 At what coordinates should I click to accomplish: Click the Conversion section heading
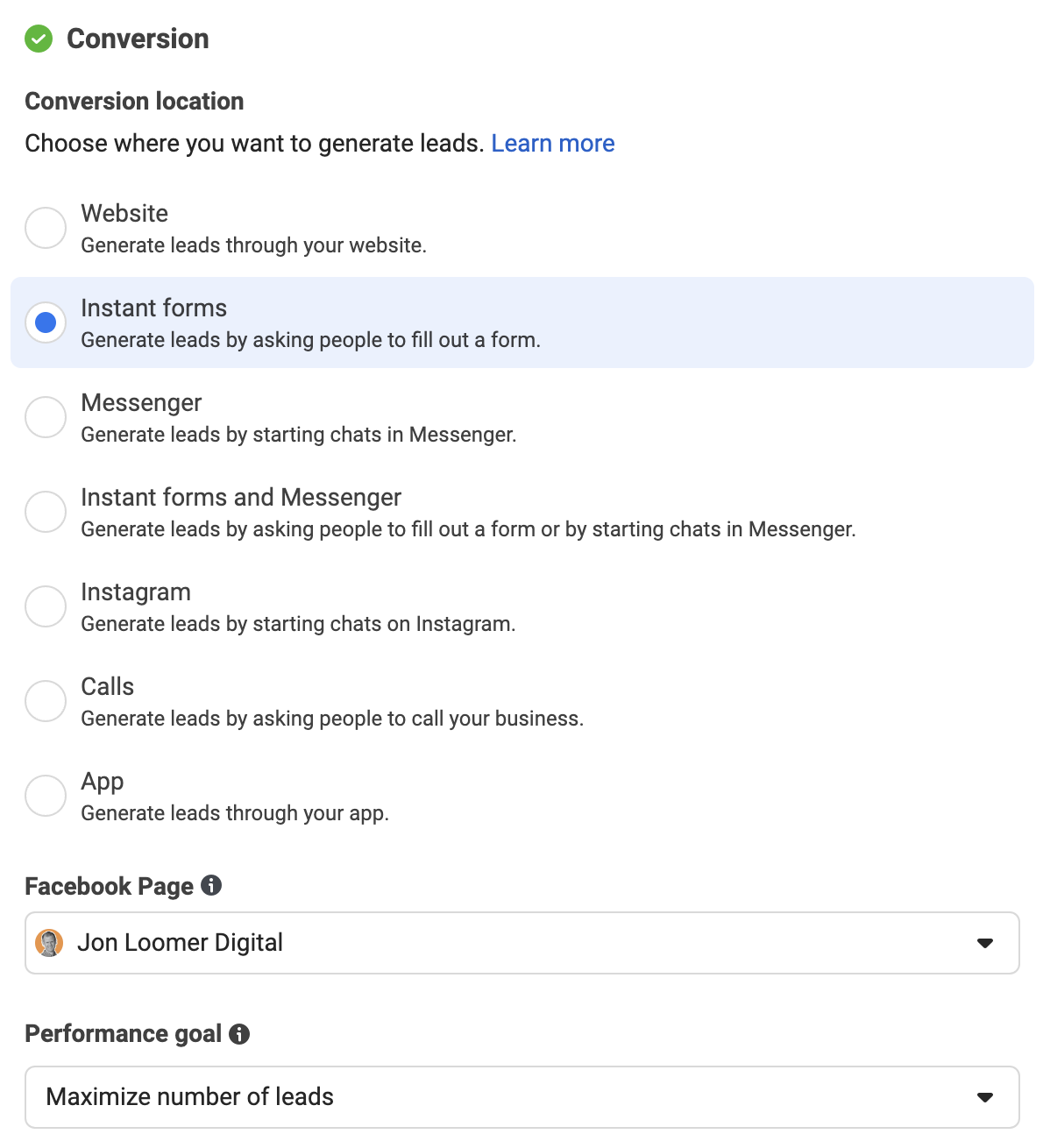coord(138,39)
